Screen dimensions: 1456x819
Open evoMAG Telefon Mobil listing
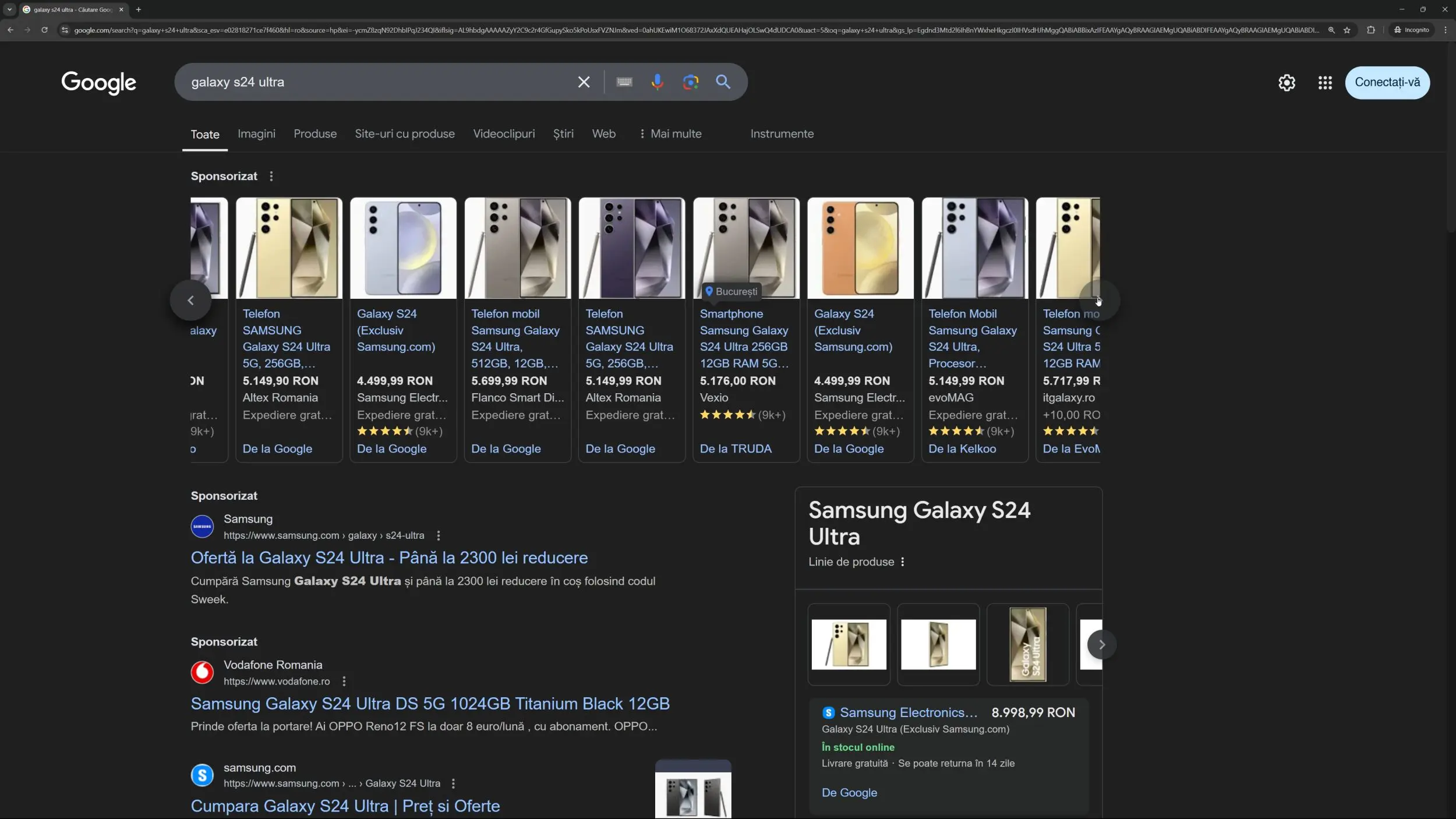pos(974,330)
